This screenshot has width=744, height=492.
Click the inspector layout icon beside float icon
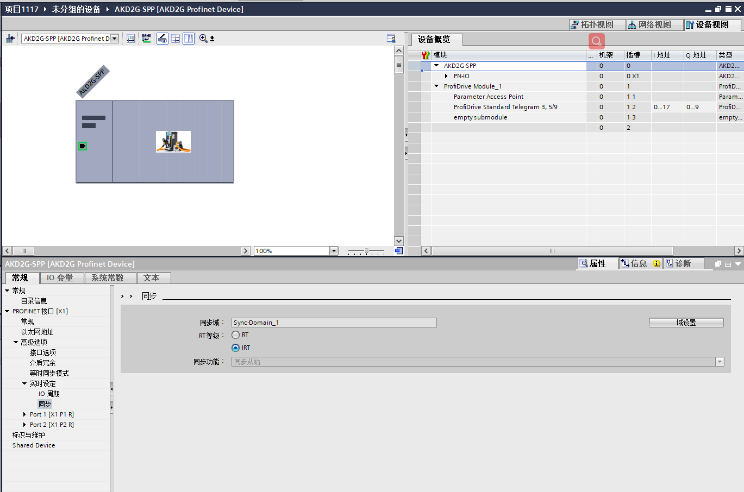pyautogui.click(x=728, y=264)
